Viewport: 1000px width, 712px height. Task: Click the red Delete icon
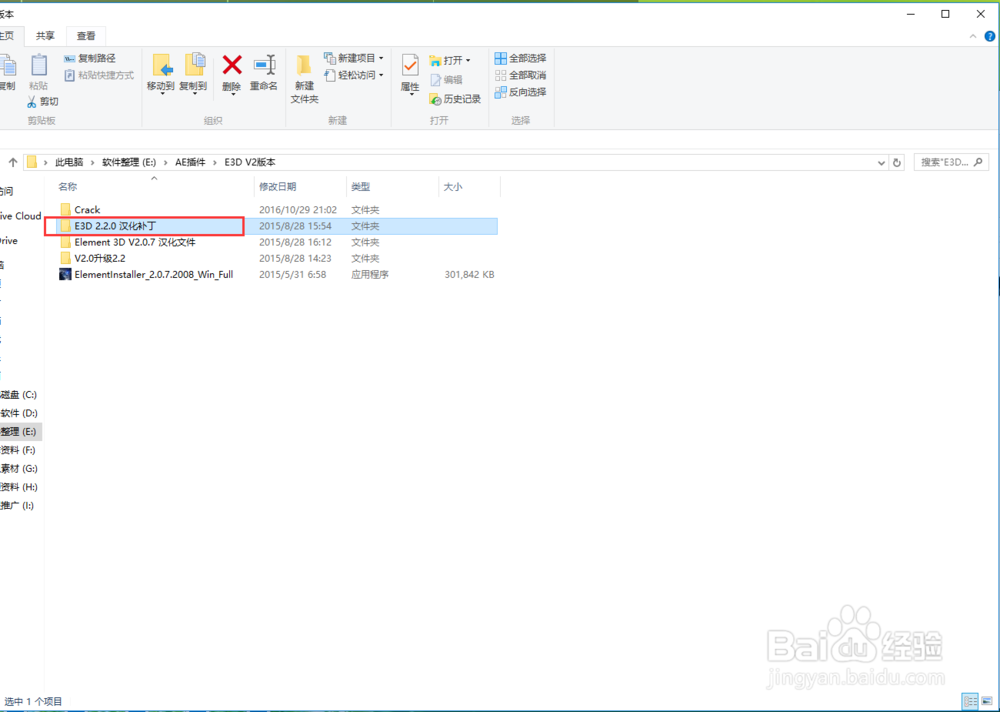click(x=232, y=65)
